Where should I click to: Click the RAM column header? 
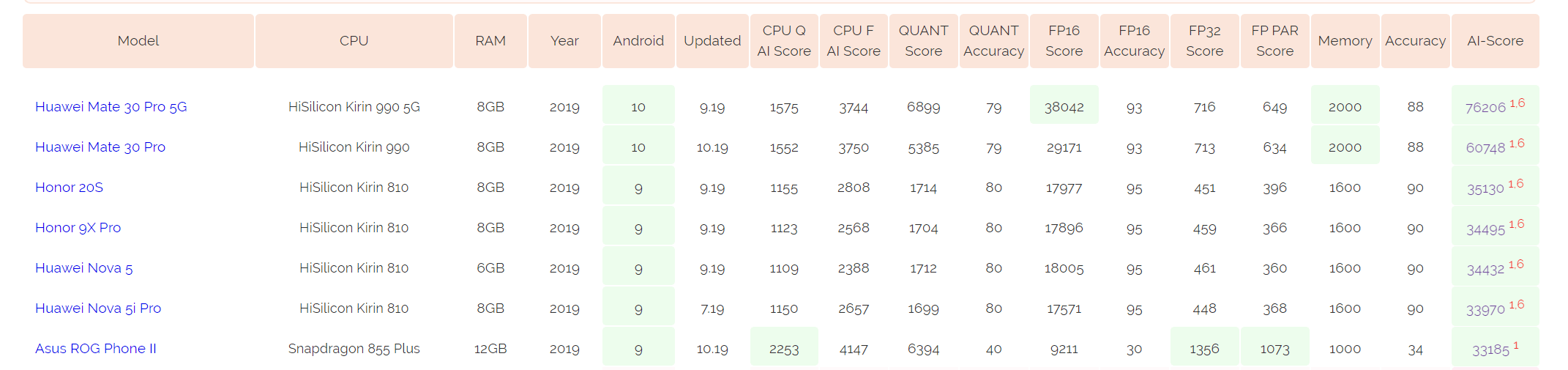pyautogui.click(x=490, y=41)
